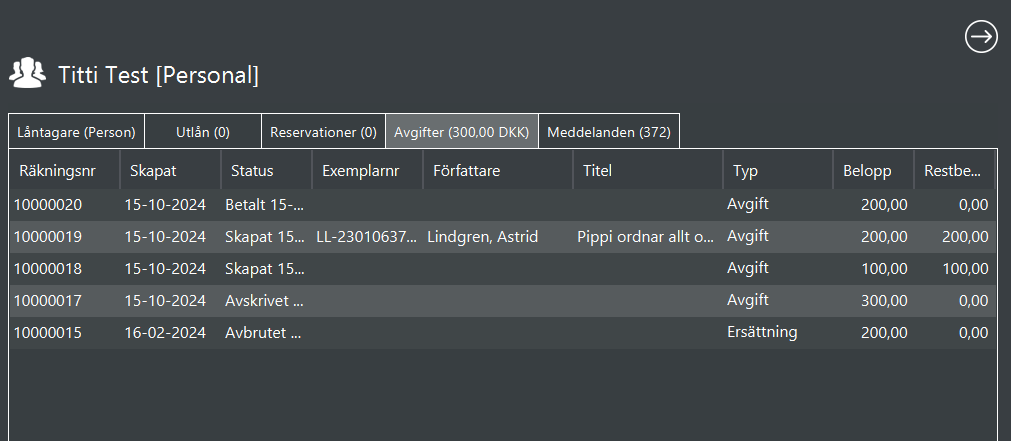The image size is (1011, 441).
Task: Select the Avgifter (300,00 DKK) tab
Action: pyautogui.click(x=462, y=132)
